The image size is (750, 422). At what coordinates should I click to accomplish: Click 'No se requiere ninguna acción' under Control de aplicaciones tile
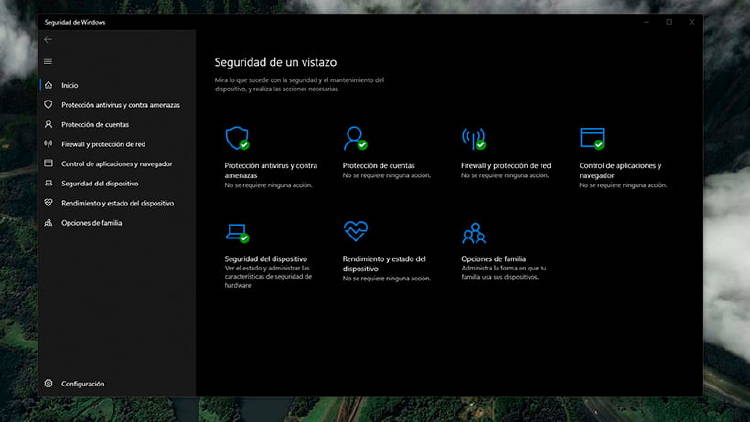click(x=623, y=185)
